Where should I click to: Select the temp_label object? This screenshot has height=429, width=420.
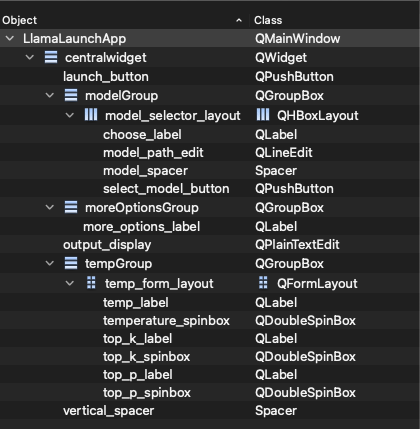pyautogui.click(x=136, y=303)
